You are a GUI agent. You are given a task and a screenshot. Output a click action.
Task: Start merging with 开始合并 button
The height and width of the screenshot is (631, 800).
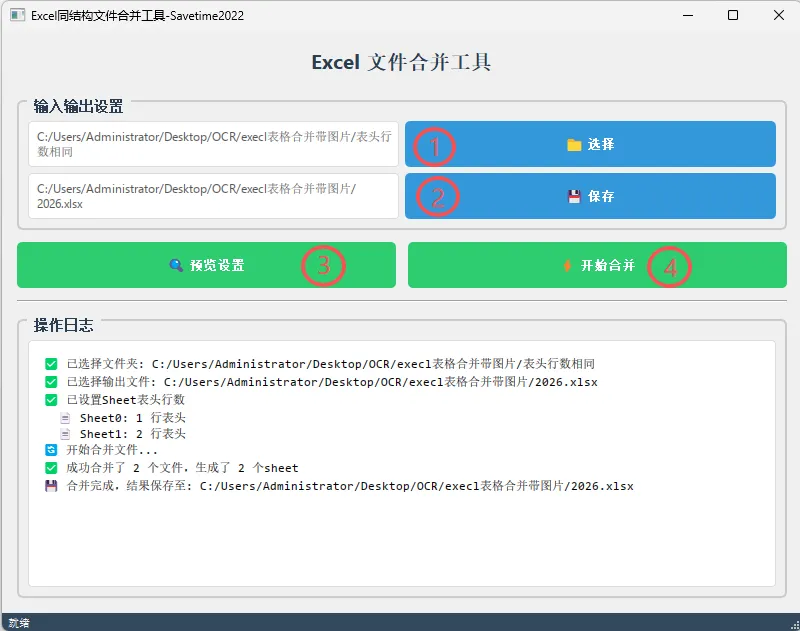click(597, 265)
